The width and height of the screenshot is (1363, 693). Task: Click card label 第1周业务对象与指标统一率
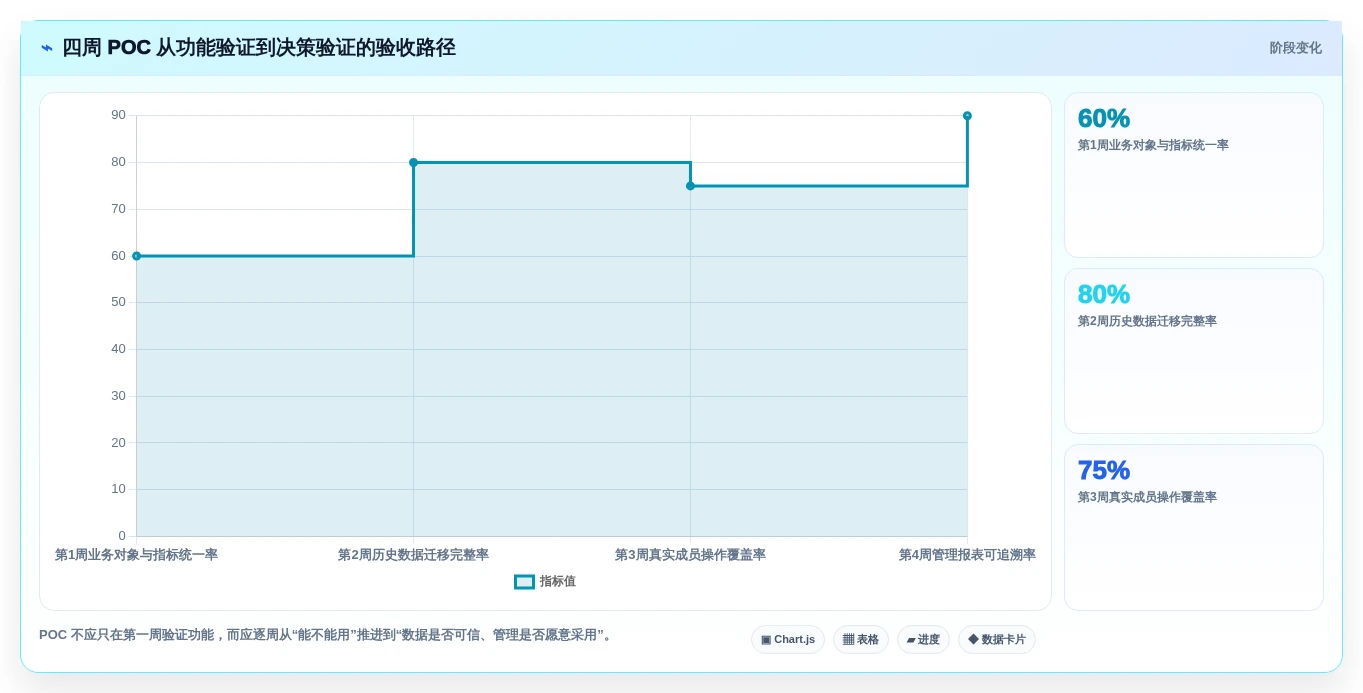(x=1153, y=145)
